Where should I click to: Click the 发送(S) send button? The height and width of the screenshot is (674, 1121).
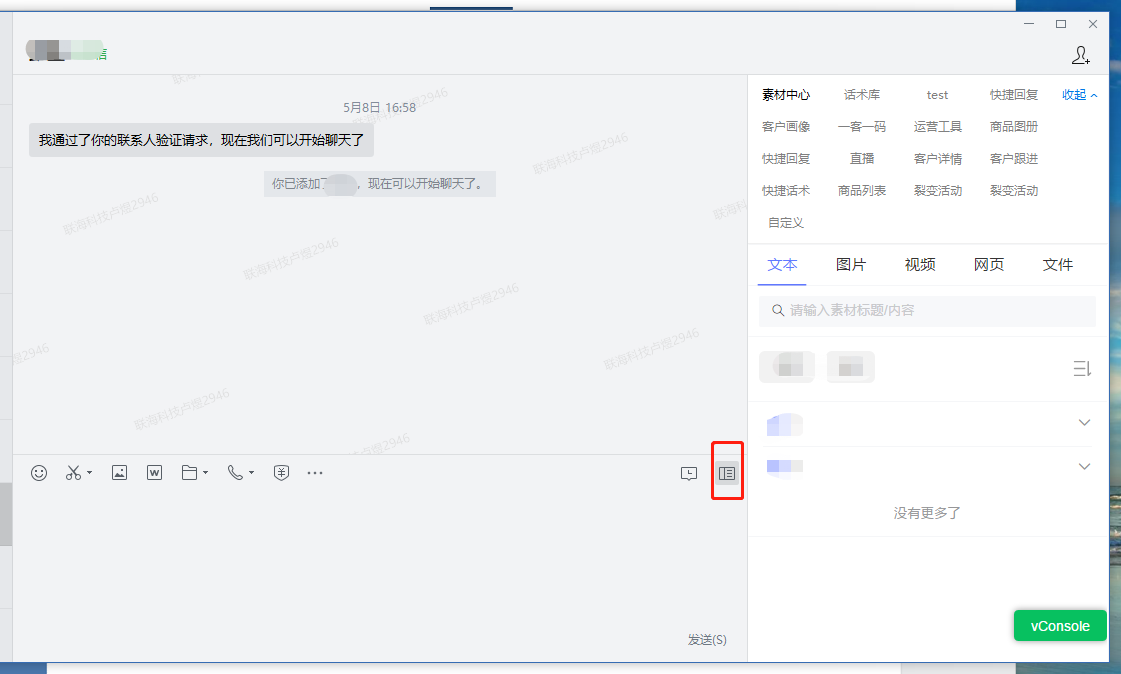tap(707, 640)
